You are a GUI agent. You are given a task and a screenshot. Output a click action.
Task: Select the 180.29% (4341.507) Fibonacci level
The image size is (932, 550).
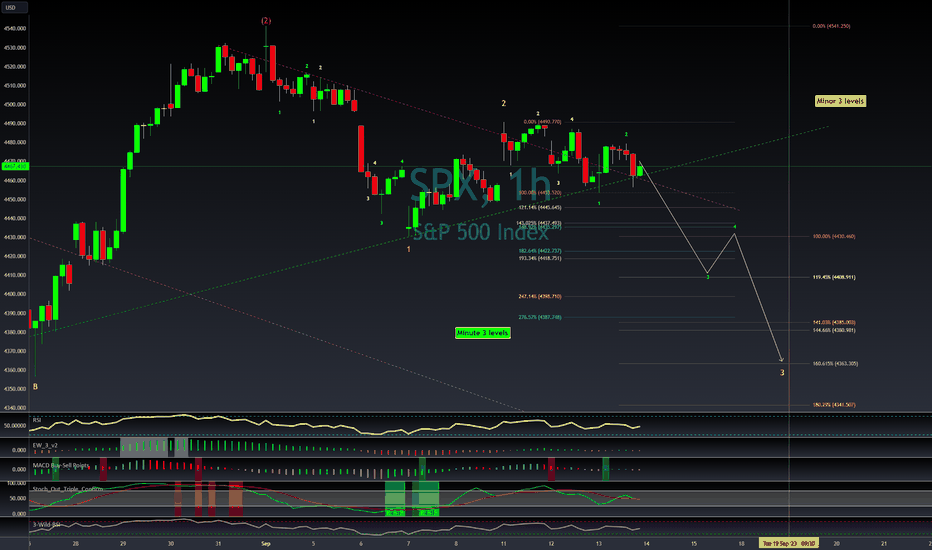[x=834, y=405]
